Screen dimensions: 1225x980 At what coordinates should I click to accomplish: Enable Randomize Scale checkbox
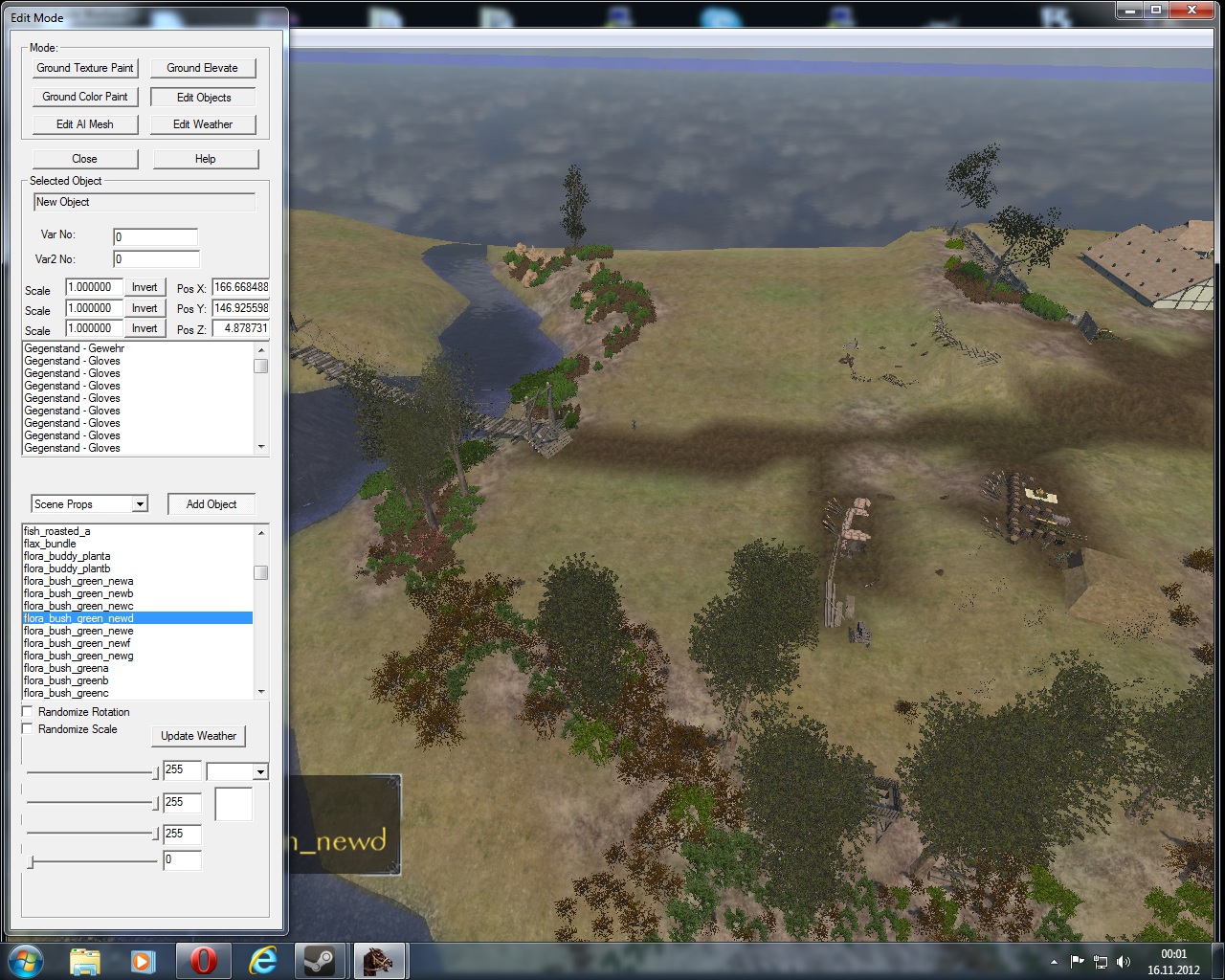tap(28, 728)
